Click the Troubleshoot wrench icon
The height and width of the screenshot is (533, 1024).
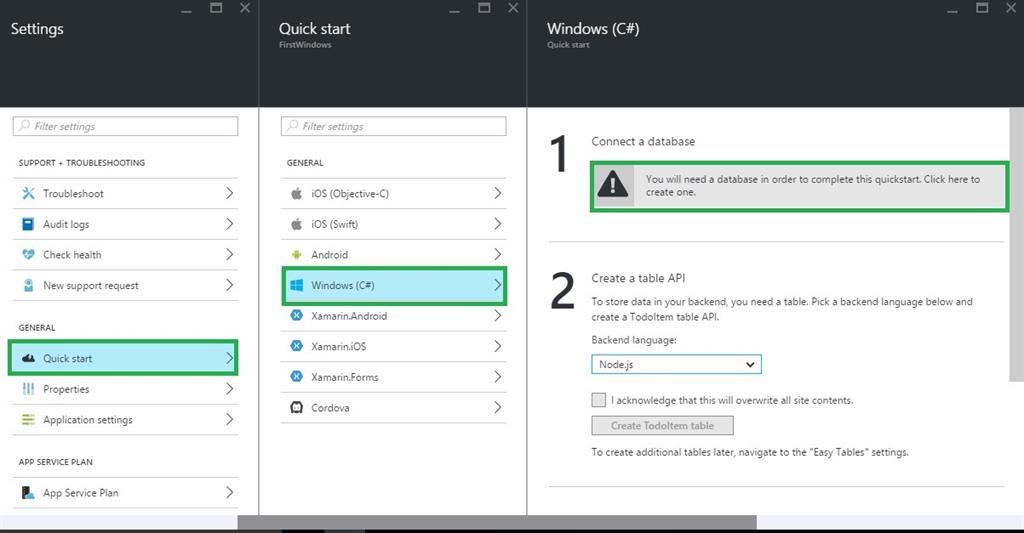tap(28, 194)
